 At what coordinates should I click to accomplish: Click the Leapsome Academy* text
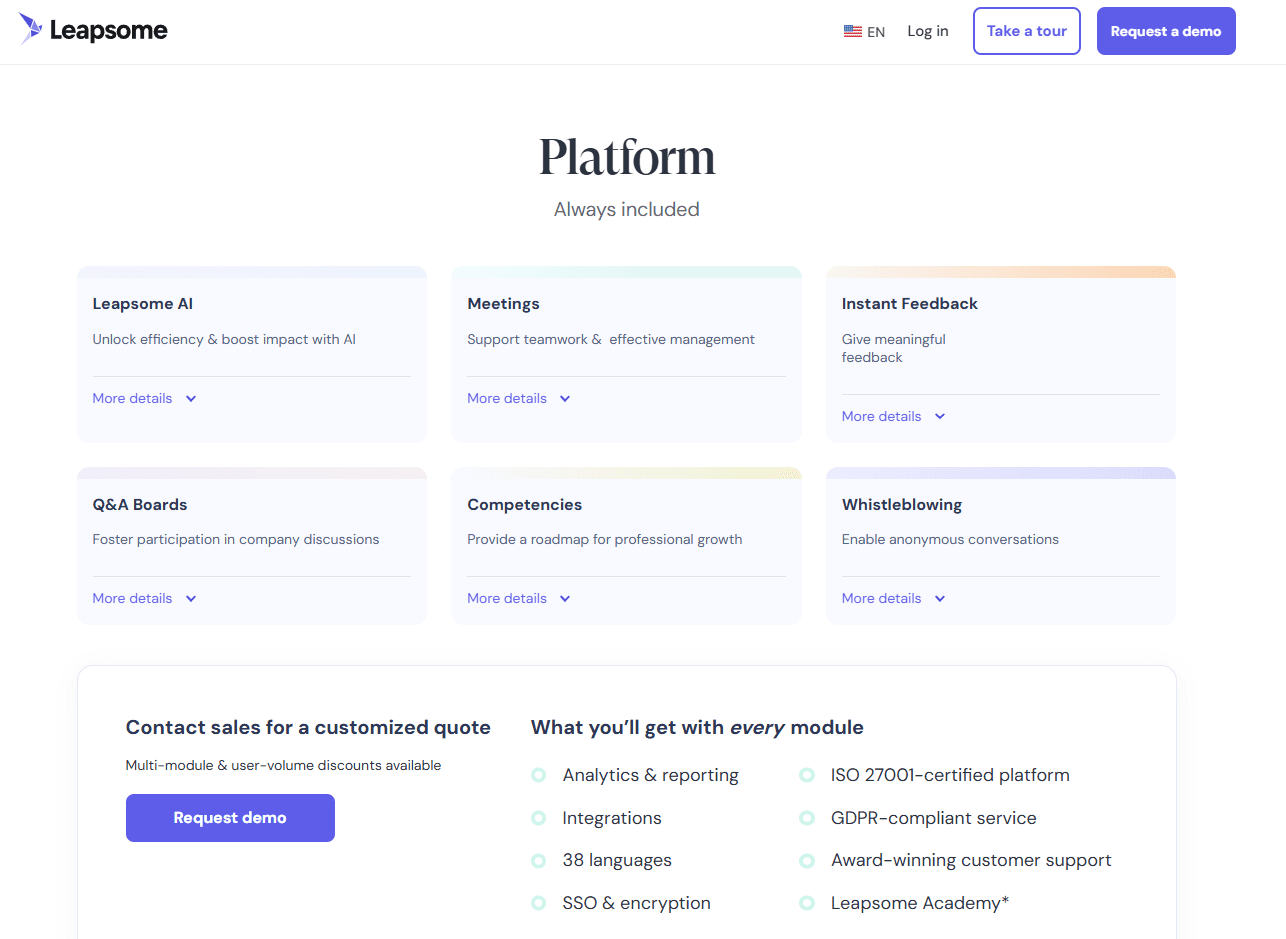coord(920,903)
